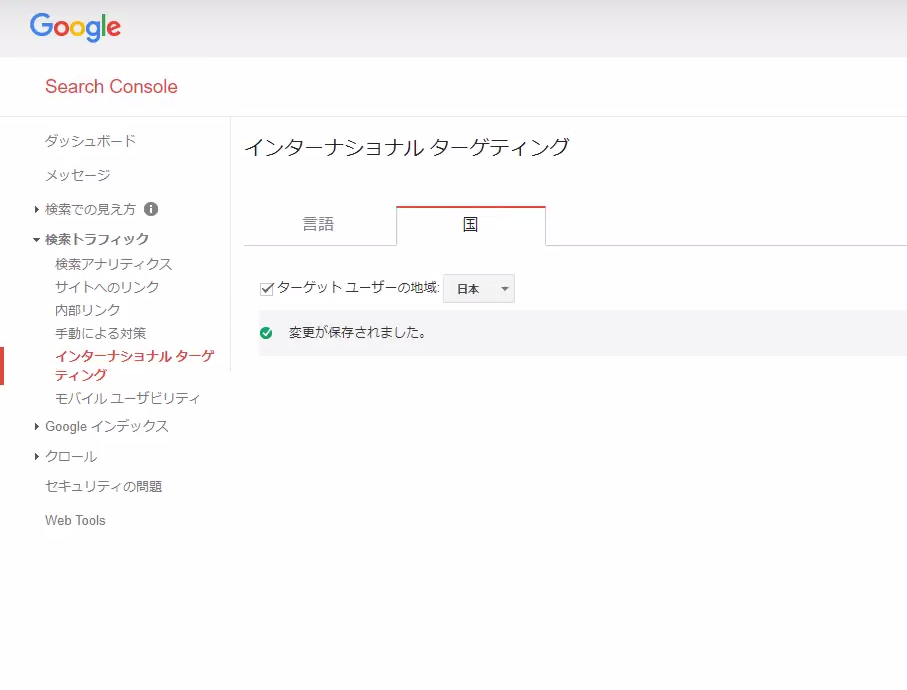907x690 pixels.
Task: Open 検索アナリティクス report
Action: 113,264
